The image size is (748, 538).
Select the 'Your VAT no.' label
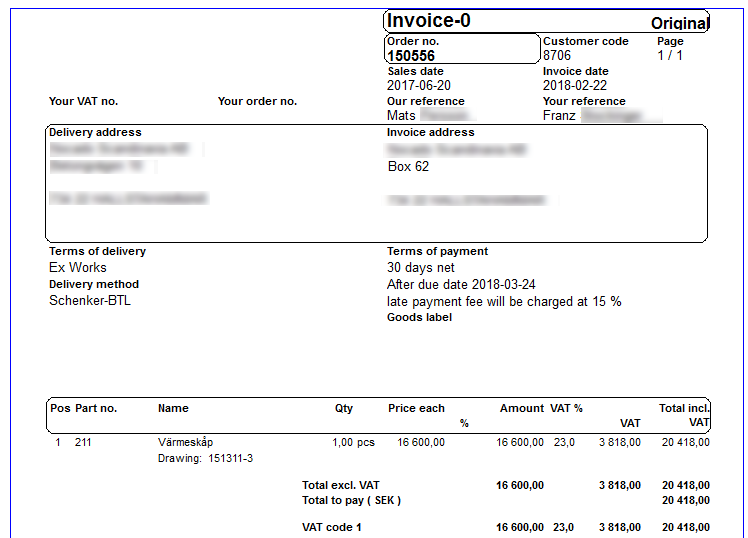click(84, 102)
